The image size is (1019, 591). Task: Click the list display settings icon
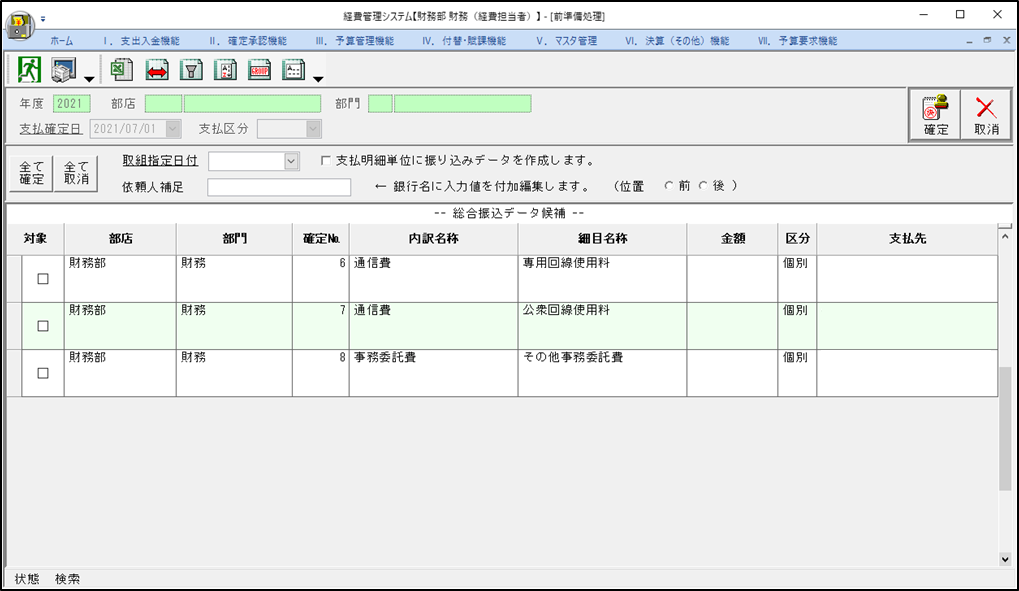294,70
